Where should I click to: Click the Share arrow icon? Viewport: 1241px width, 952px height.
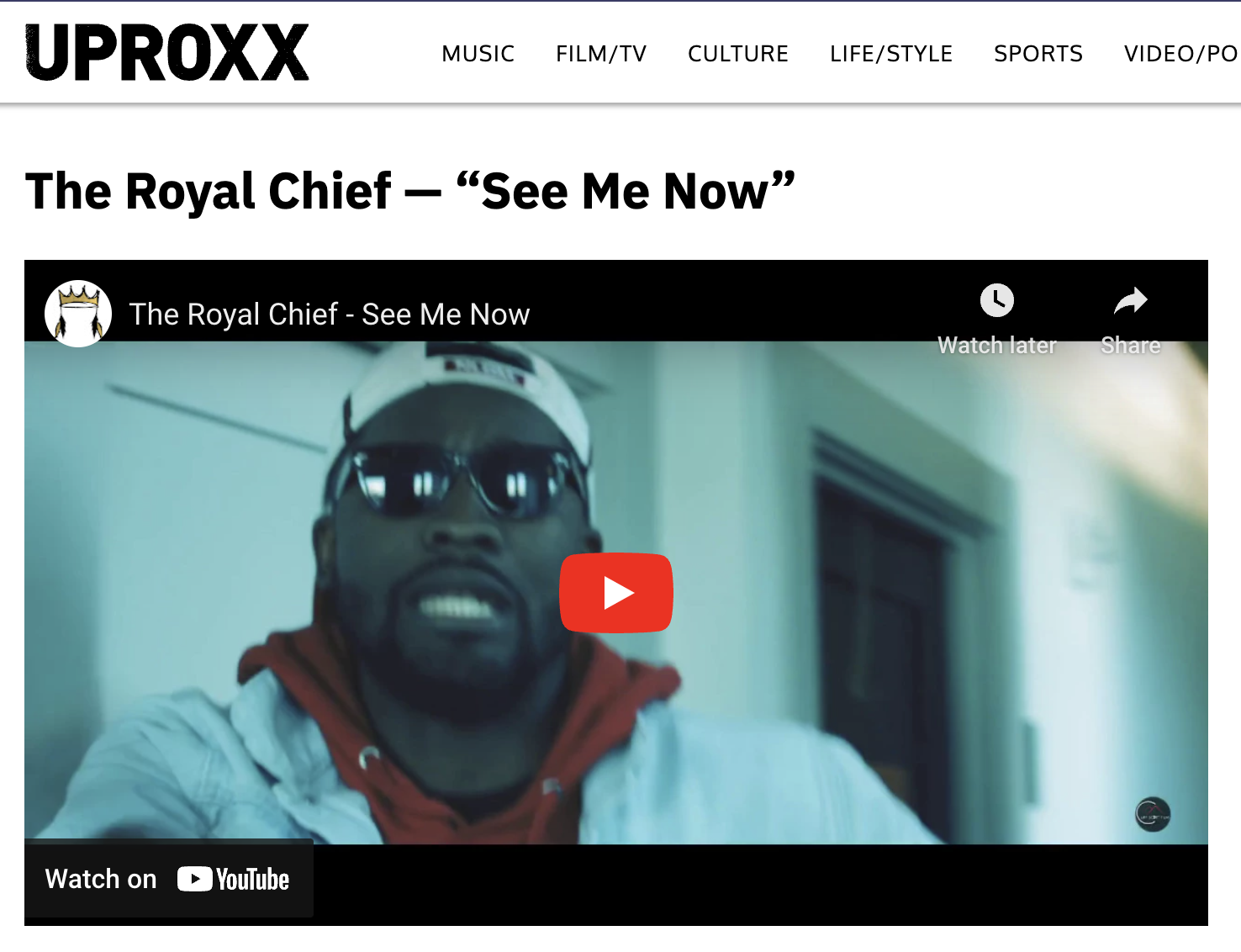click(1131, 300)
